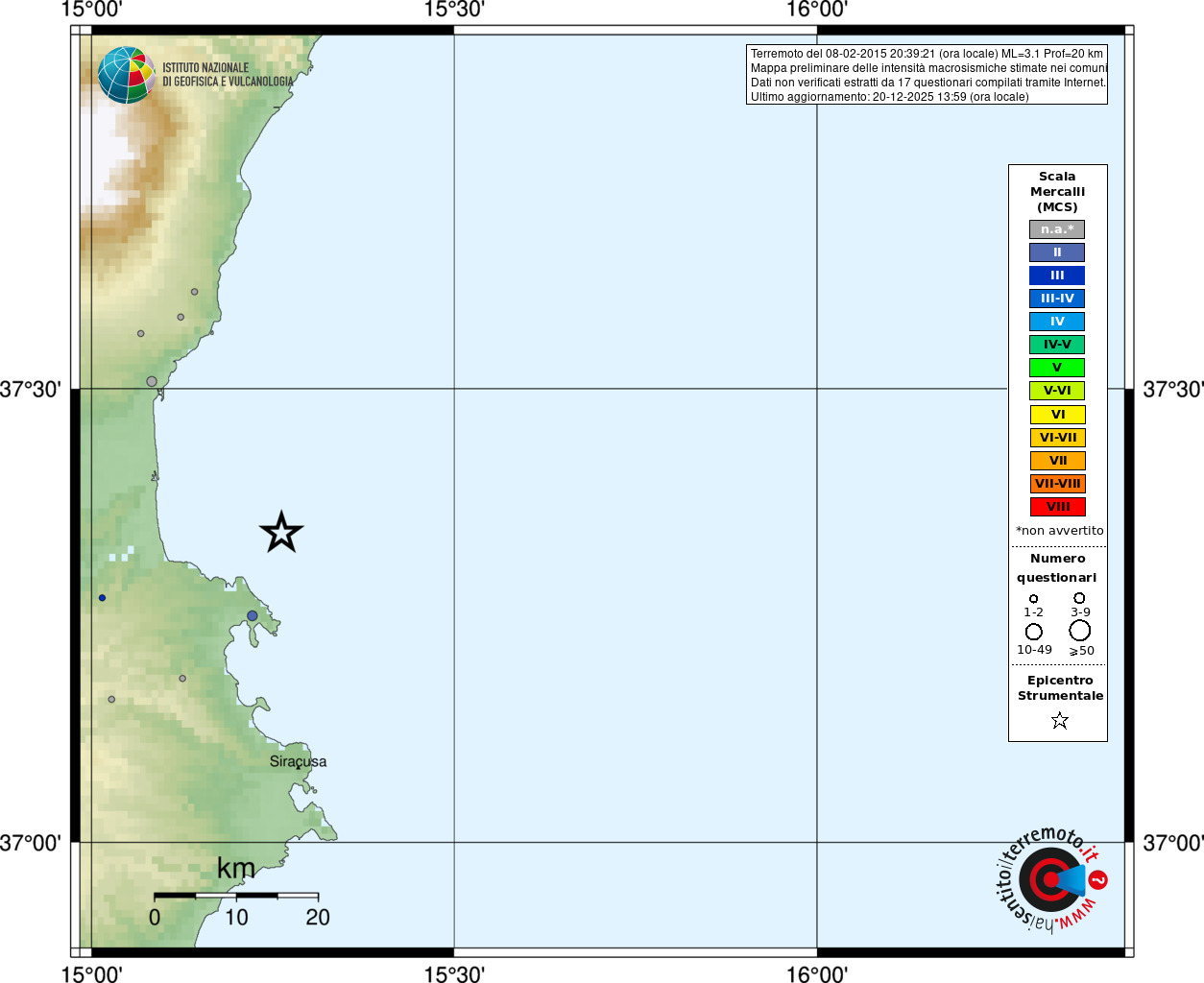Click the 'Terremoto del 08-02-2015' info line
This screenshot has height=983, width=1204.
(927, 54)
